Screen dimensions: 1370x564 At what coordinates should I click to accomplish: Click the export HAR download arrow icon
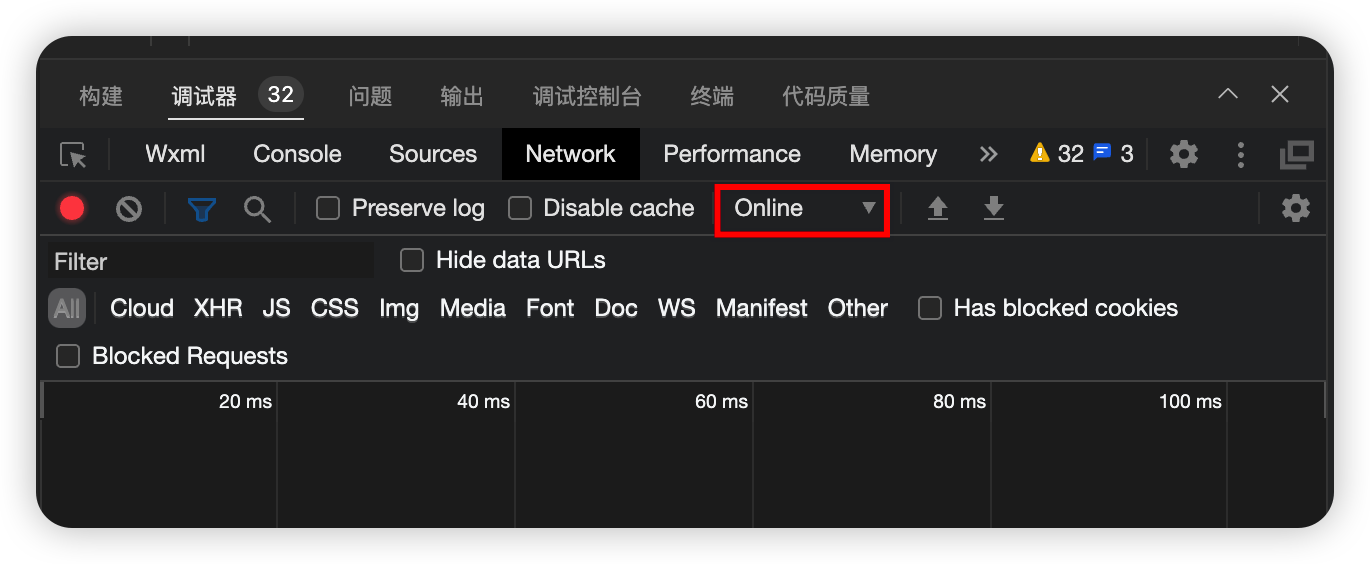(993, 208)
